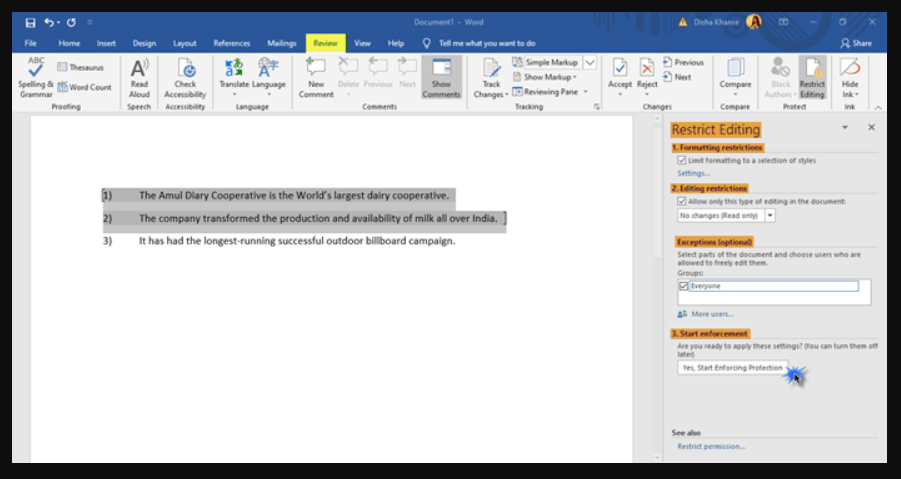The image size is (901, 479).
Task: Open the Ribbon Display Options icon
Action: point(783,22)
